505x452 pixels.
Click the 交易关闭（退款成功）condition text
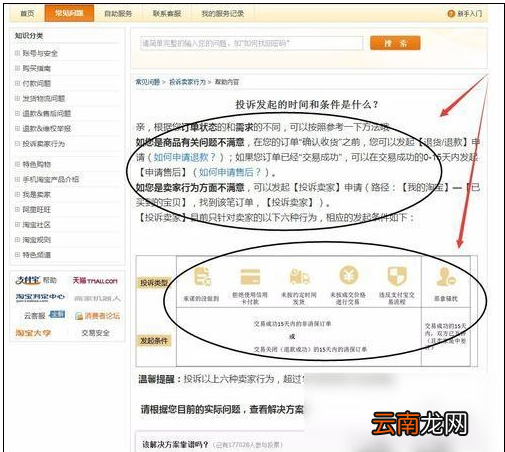point(310,349)
